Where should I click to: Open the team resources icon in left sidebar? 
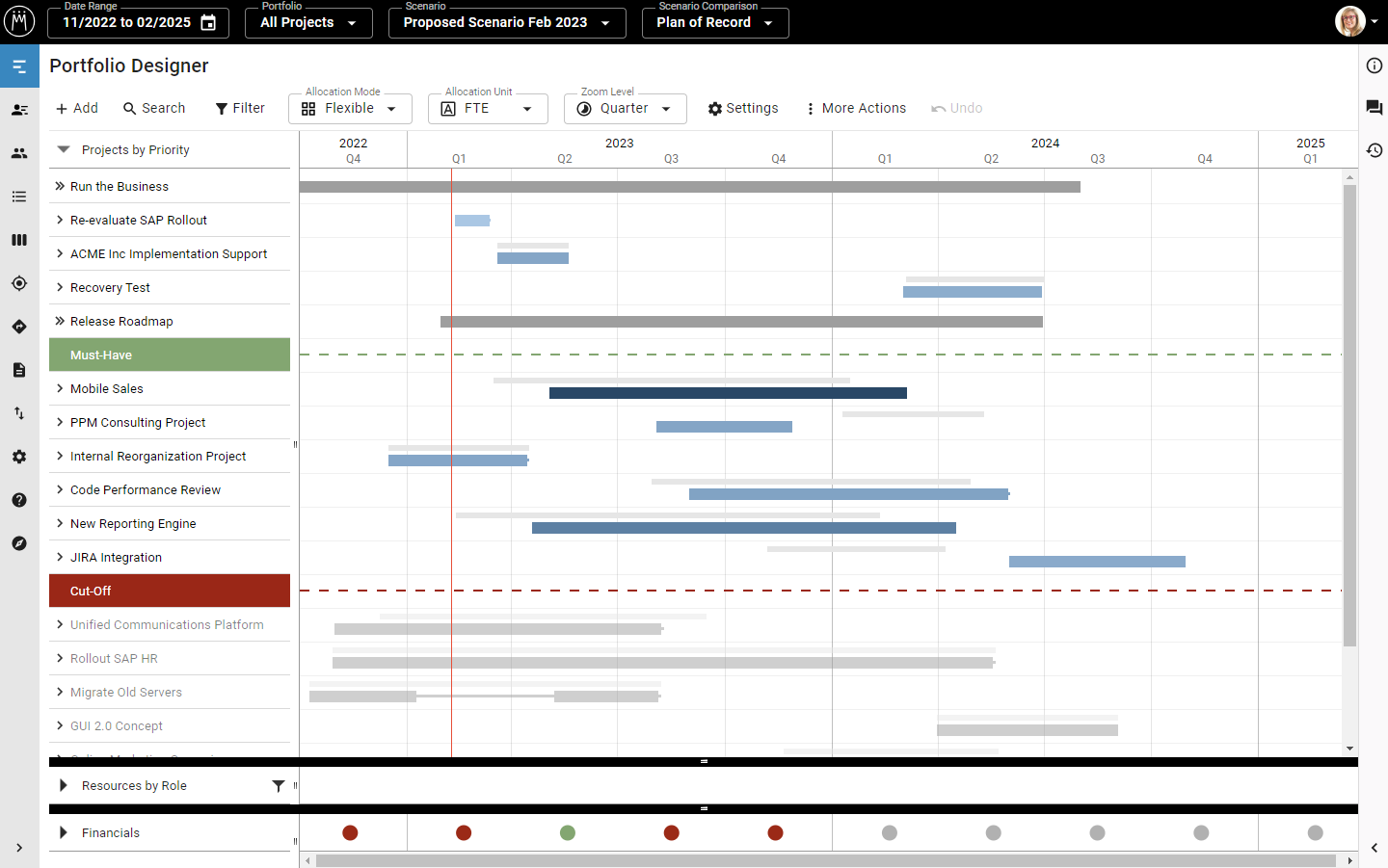(x=19, y=152)
